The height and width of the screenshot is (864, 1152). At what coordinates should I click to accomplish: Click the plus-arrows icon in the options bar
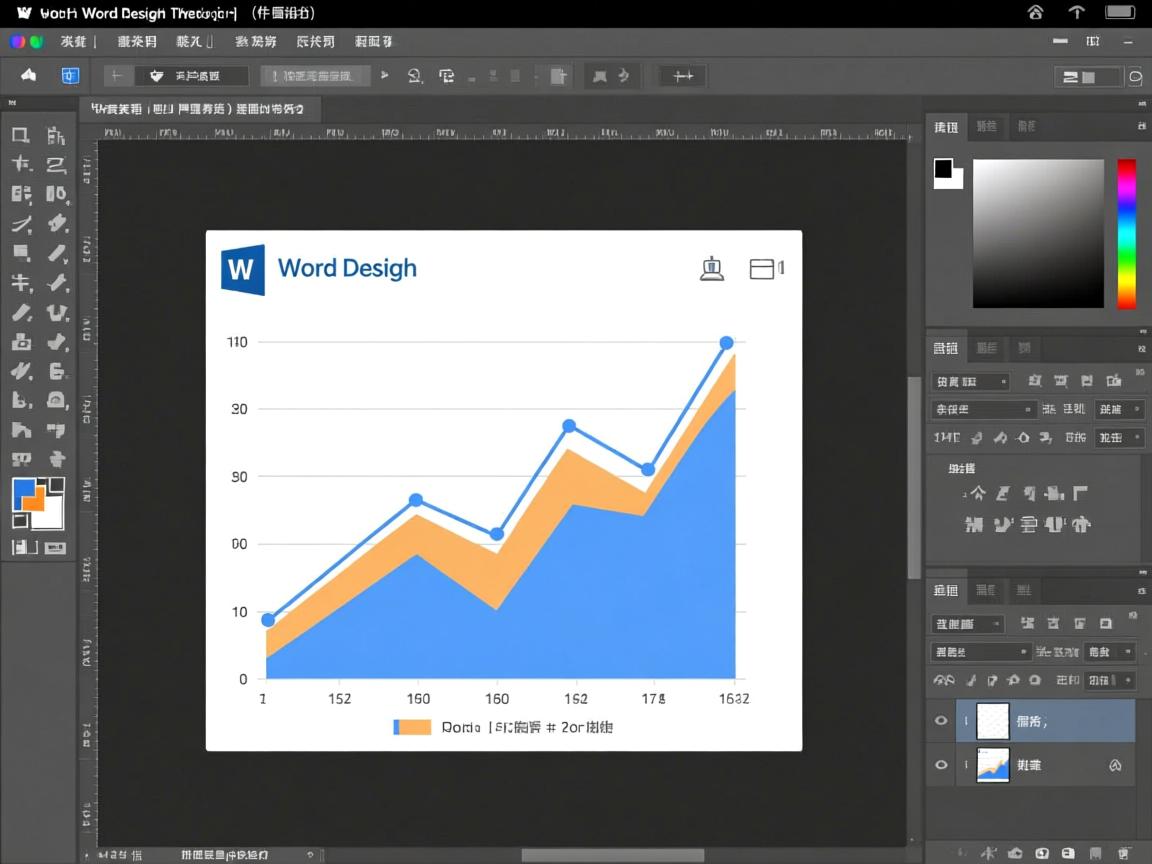click(683, 76)
